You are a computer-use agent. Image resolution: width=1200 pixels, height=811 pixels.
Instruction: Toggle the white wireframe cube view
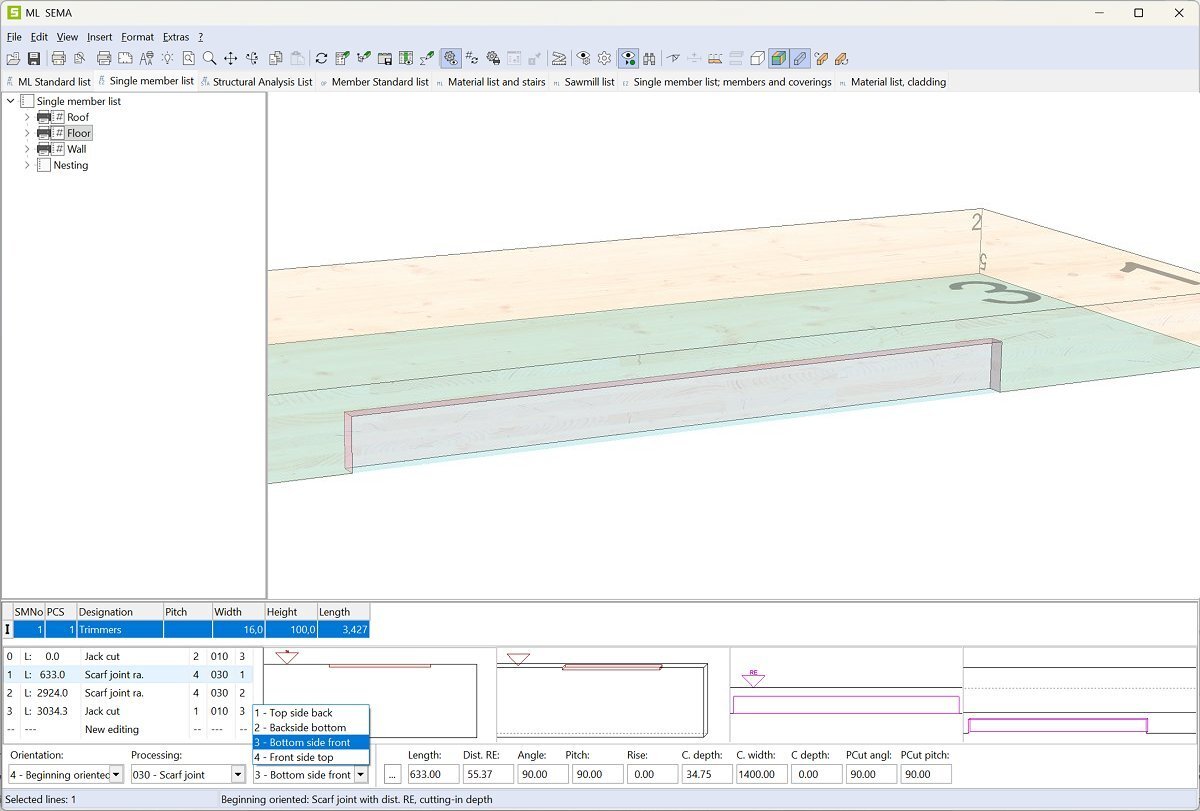click(x=757, y=58)
